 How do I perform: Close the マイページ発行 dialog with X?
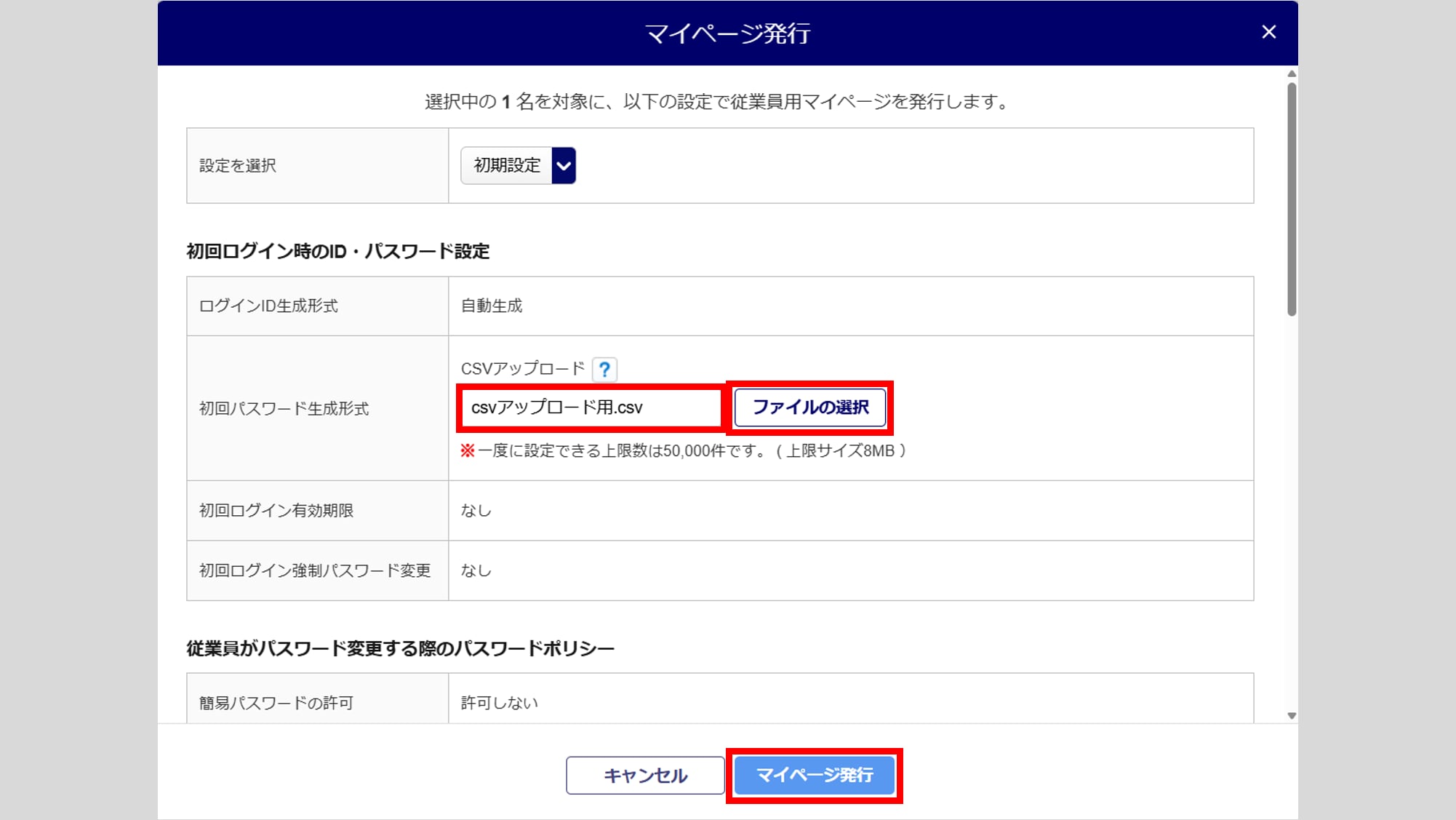pyautogui.click(x=1268, y=32)
